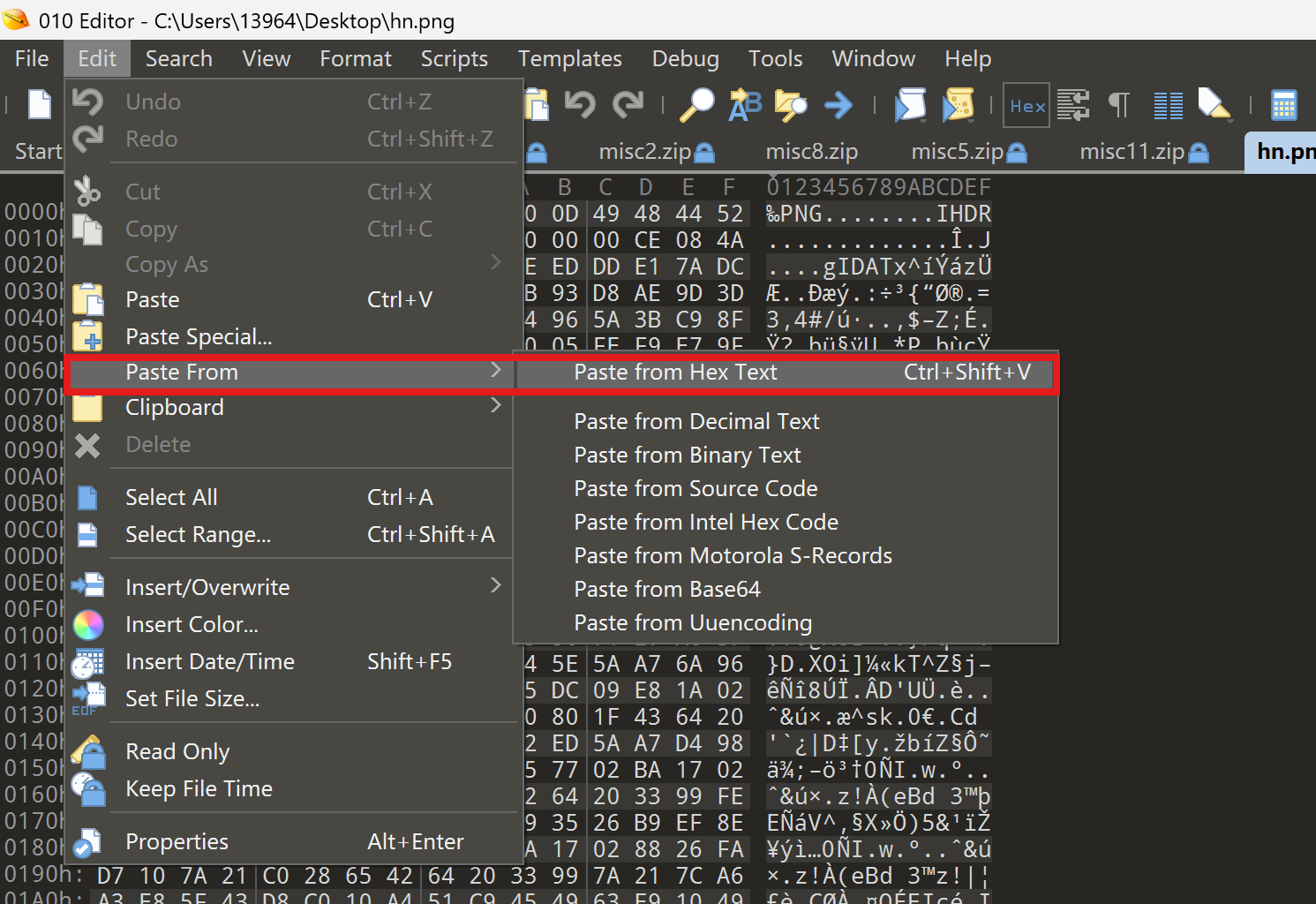Click the Undo arrow in the toolbar

coord(580,105)
